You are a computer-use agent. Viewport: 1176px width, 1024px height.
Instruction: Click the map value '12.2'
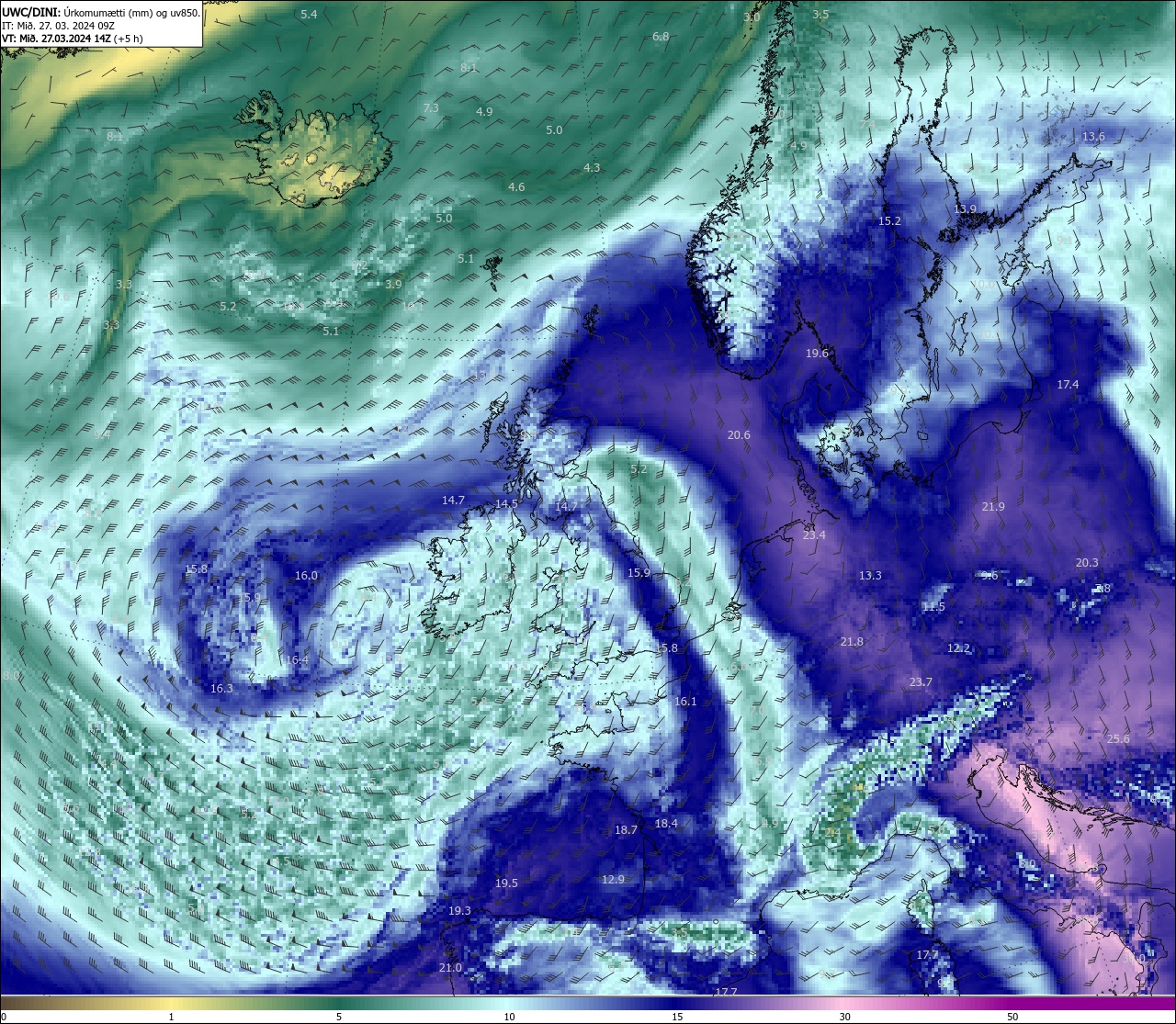tap(958, 648)
